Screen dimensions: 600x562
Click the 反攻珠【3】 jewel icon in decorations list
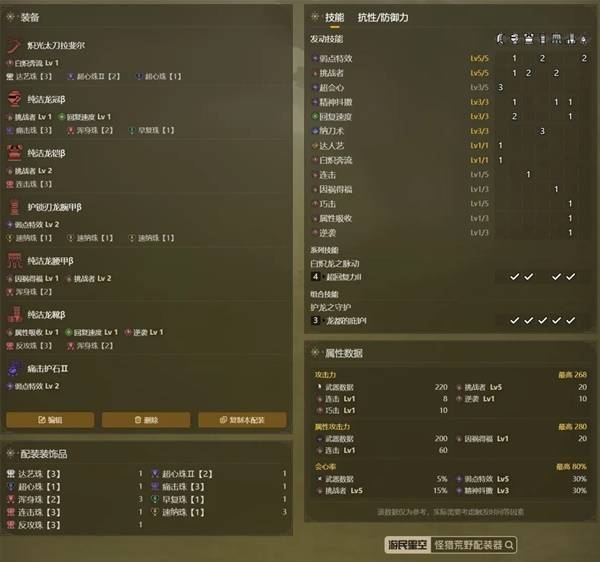click(10, 525)
